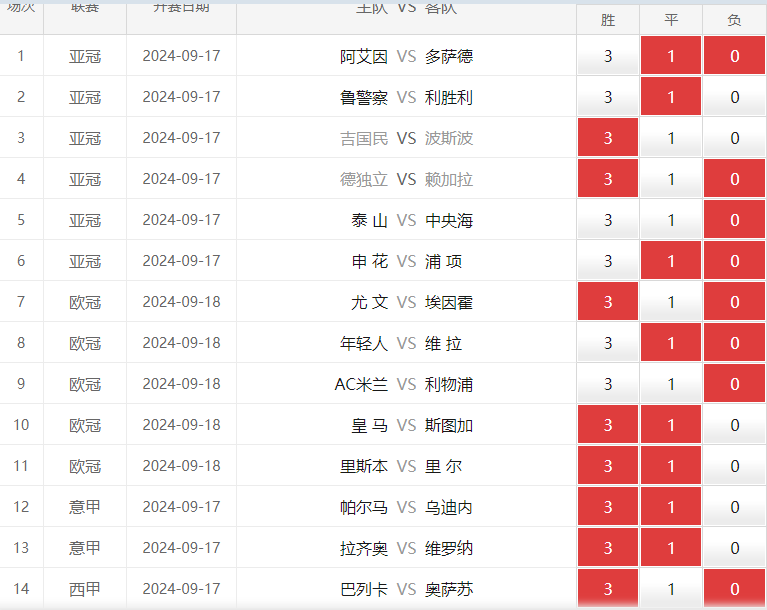Click date 2024-09-17 for 申花 match
Image resolution: width=767 pixels, height=610 pixels.
181,261
